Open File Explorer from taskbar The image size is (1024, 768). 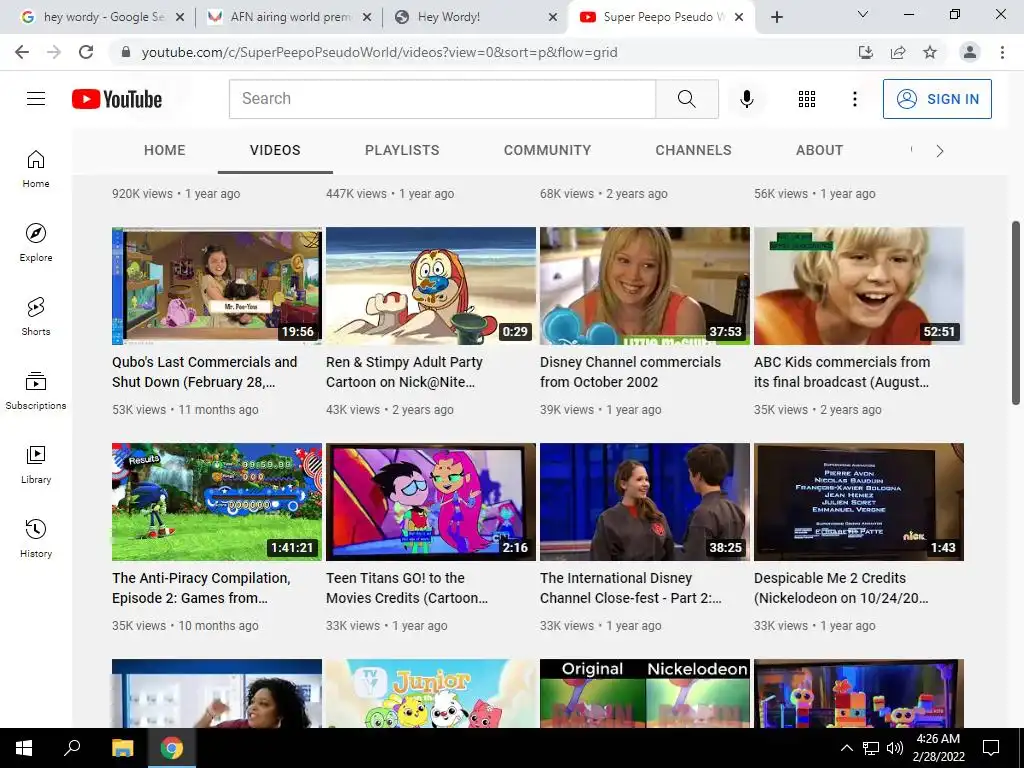(122, 748)
